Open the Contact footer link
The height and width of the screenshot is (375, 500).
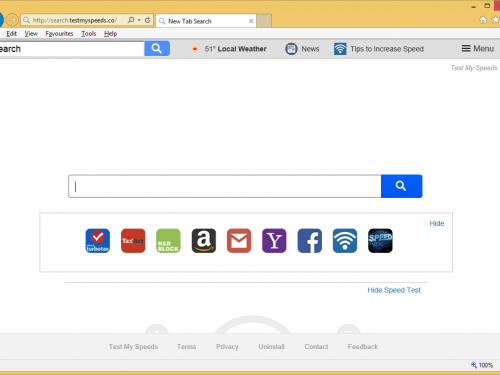(x=316, y=347)
